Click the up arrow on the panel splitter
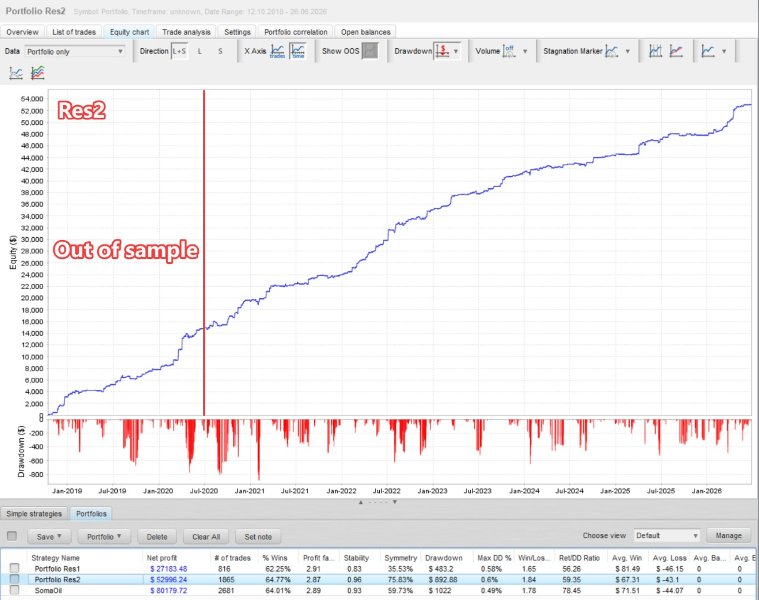Viewport: 759px width, 600px height. coord(361,502)
